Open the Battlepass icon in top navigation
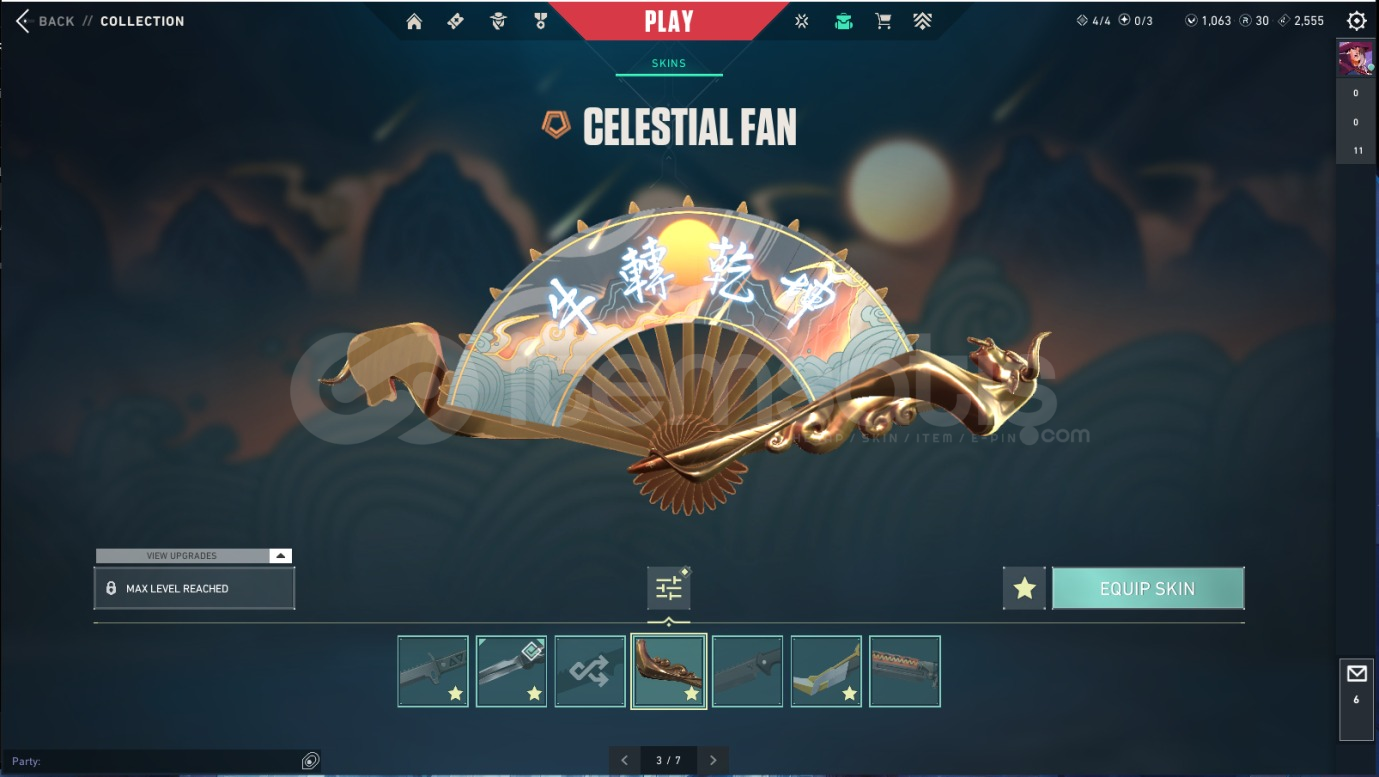This screenshot has height=777, width=1379. coord(456,21)
